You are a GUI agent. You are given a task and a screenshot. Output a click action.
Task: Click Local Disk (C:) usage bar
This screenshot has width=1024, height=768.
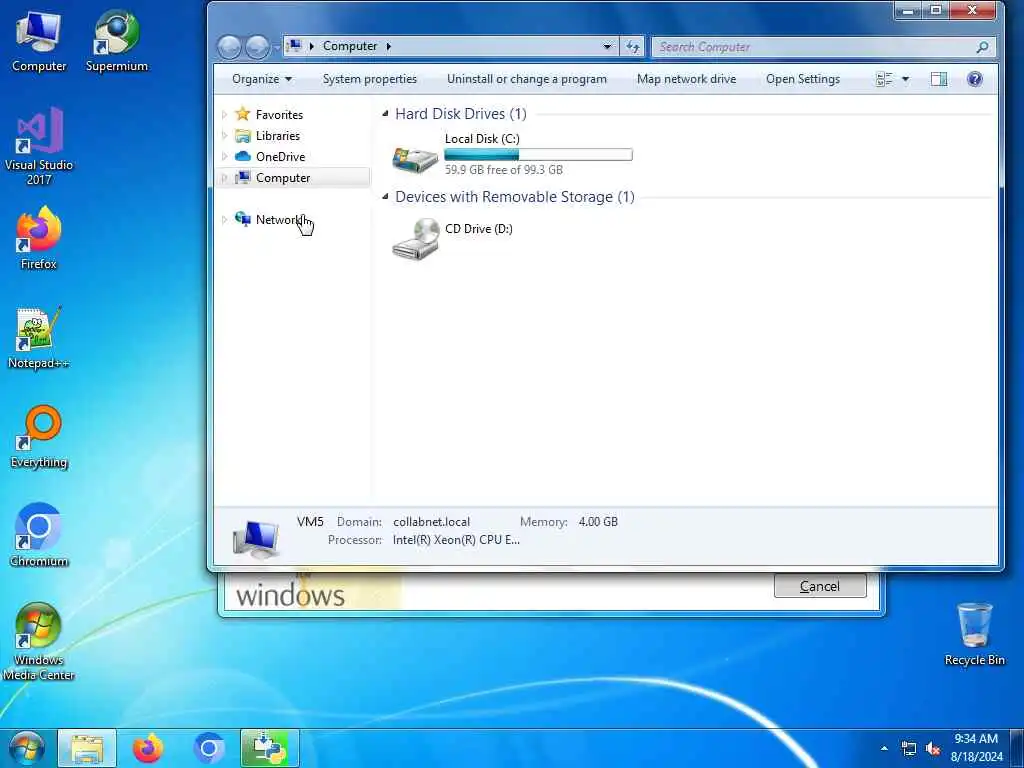(538, 155)
